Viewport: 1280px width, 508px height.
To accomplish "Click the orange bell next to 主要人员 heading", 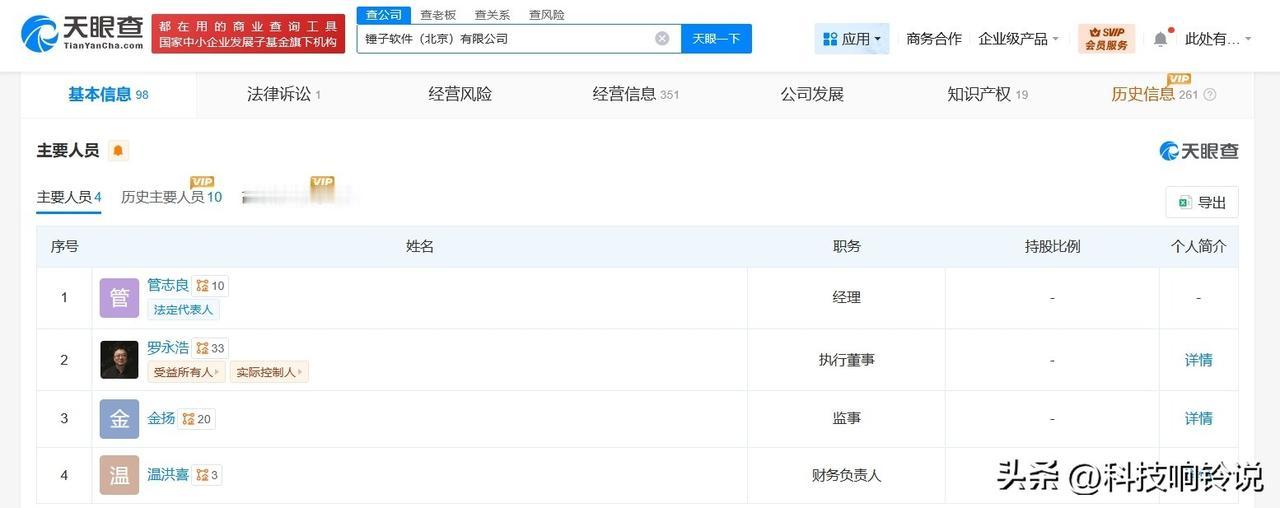I will tap(118, 151).
